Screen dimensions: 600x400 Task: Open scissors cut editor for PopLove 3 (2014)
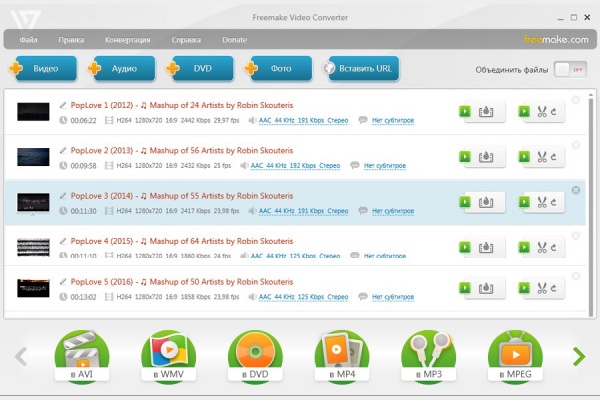[542, 202]
